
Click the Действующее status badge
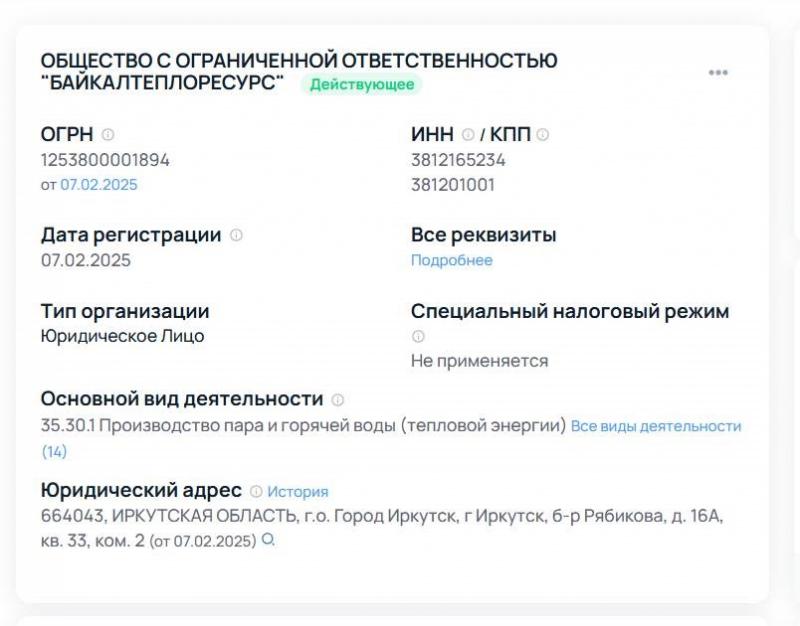362,84
